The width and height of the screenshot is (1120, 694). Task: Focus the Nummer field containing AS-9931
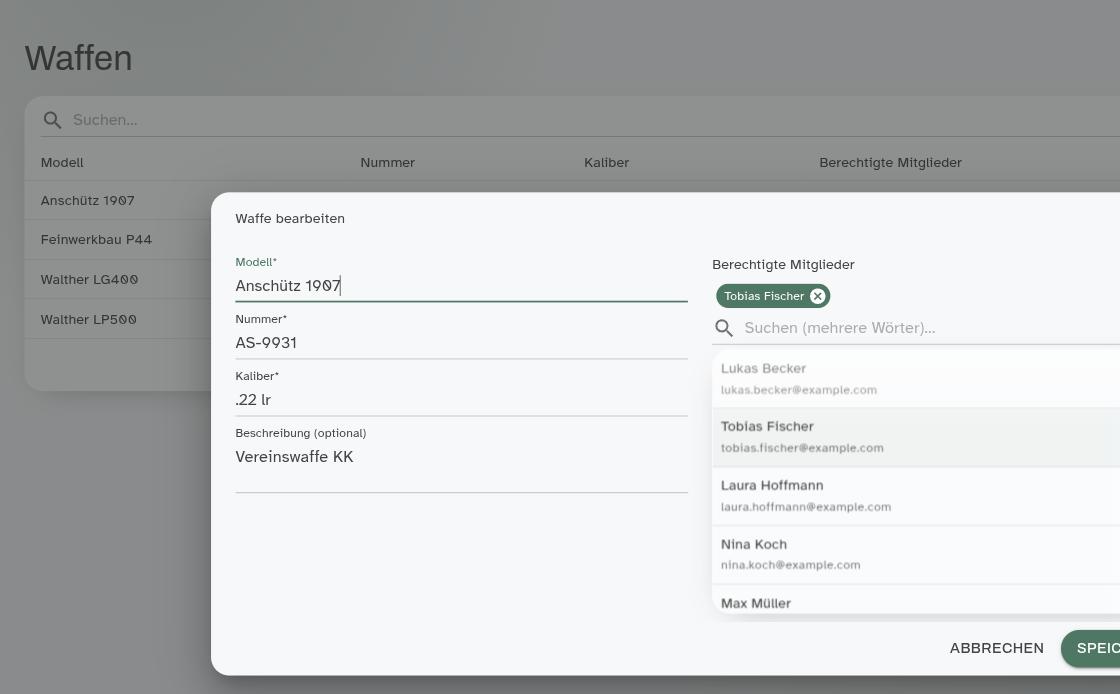pyautogui.click(x=461, y=343)
